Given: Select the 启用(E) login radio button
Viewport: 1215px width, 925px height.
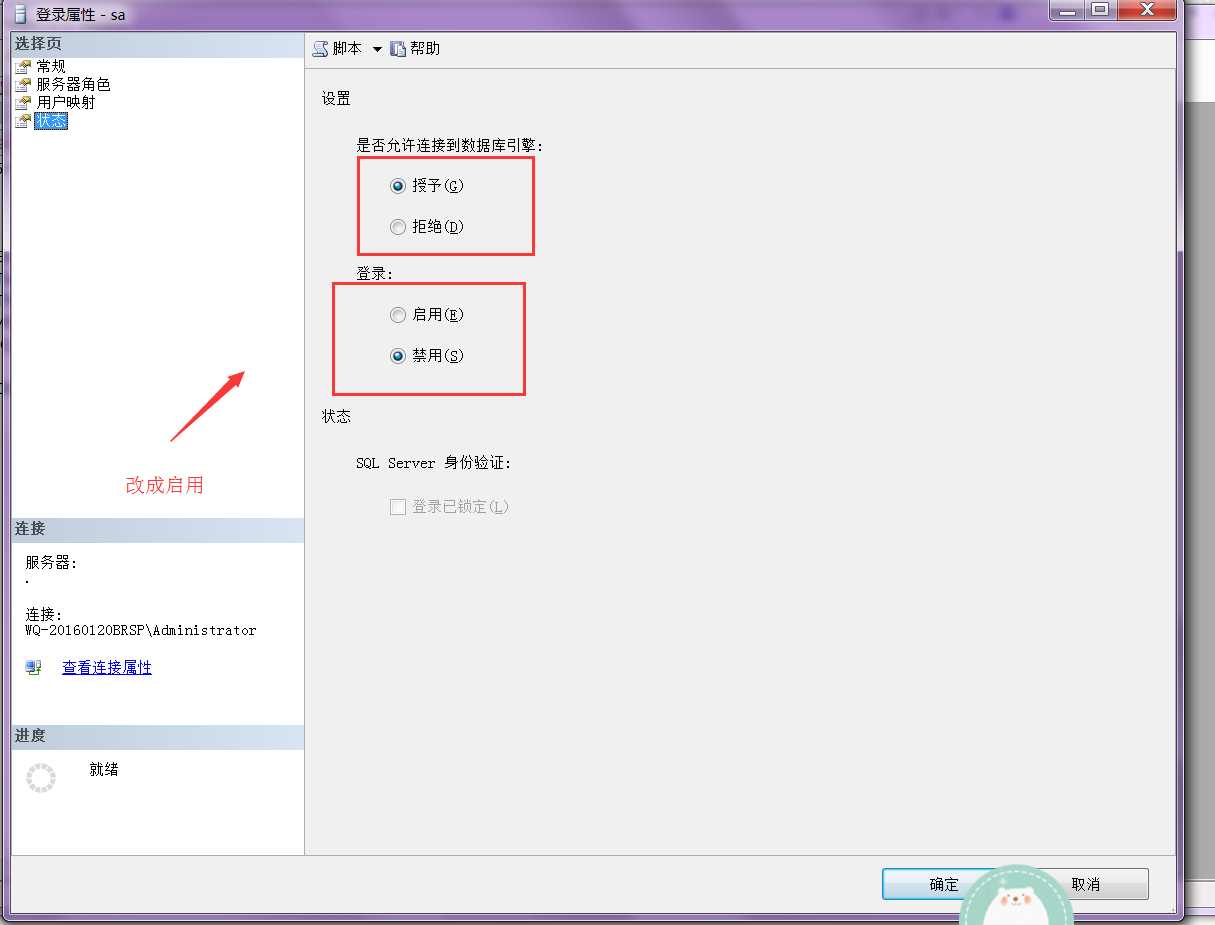Looking at the screenshot, I should [x=398, y=315].
